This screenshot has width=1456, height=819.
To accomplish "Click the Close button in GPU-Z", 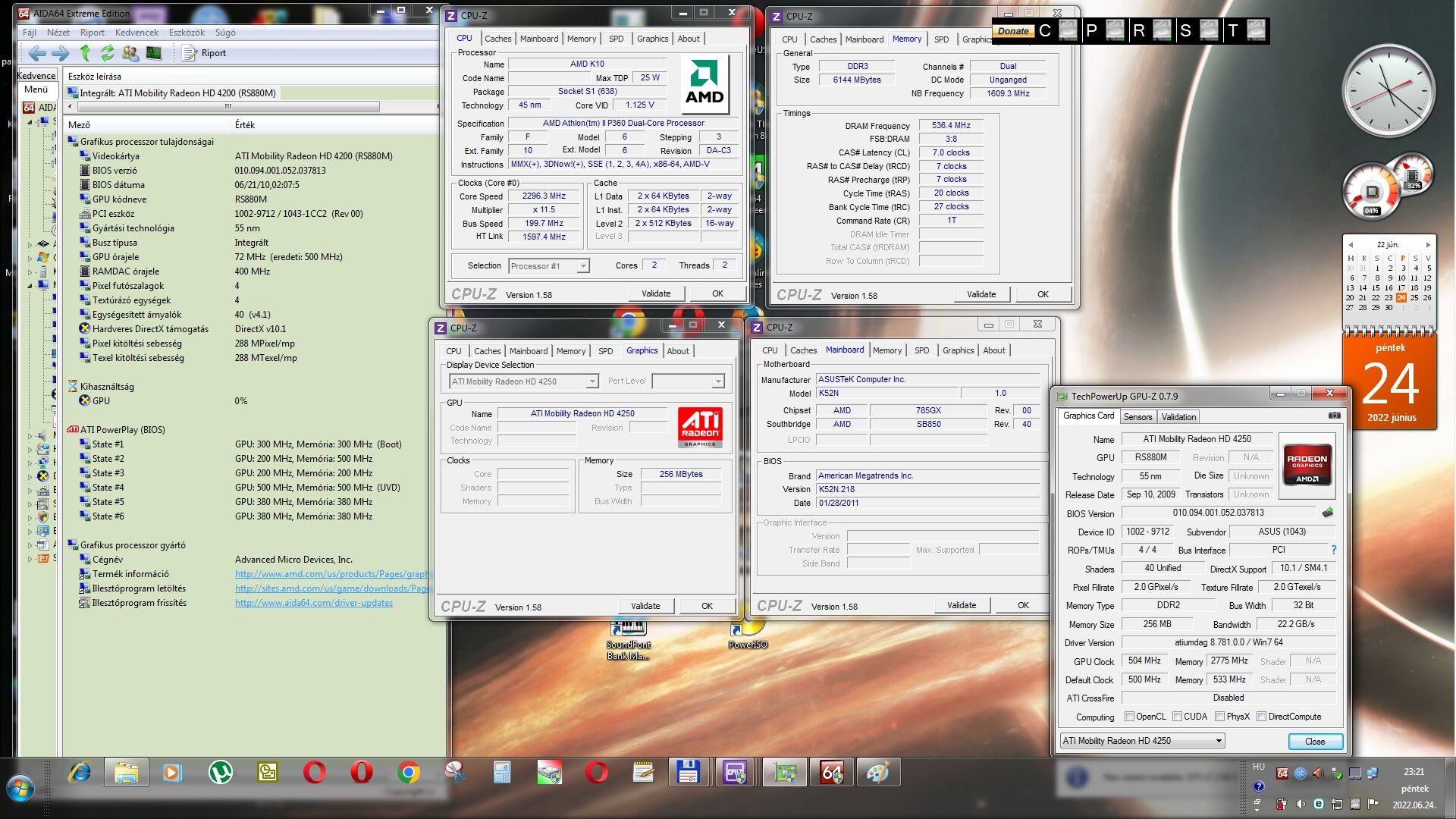I will coord(1315,742).
